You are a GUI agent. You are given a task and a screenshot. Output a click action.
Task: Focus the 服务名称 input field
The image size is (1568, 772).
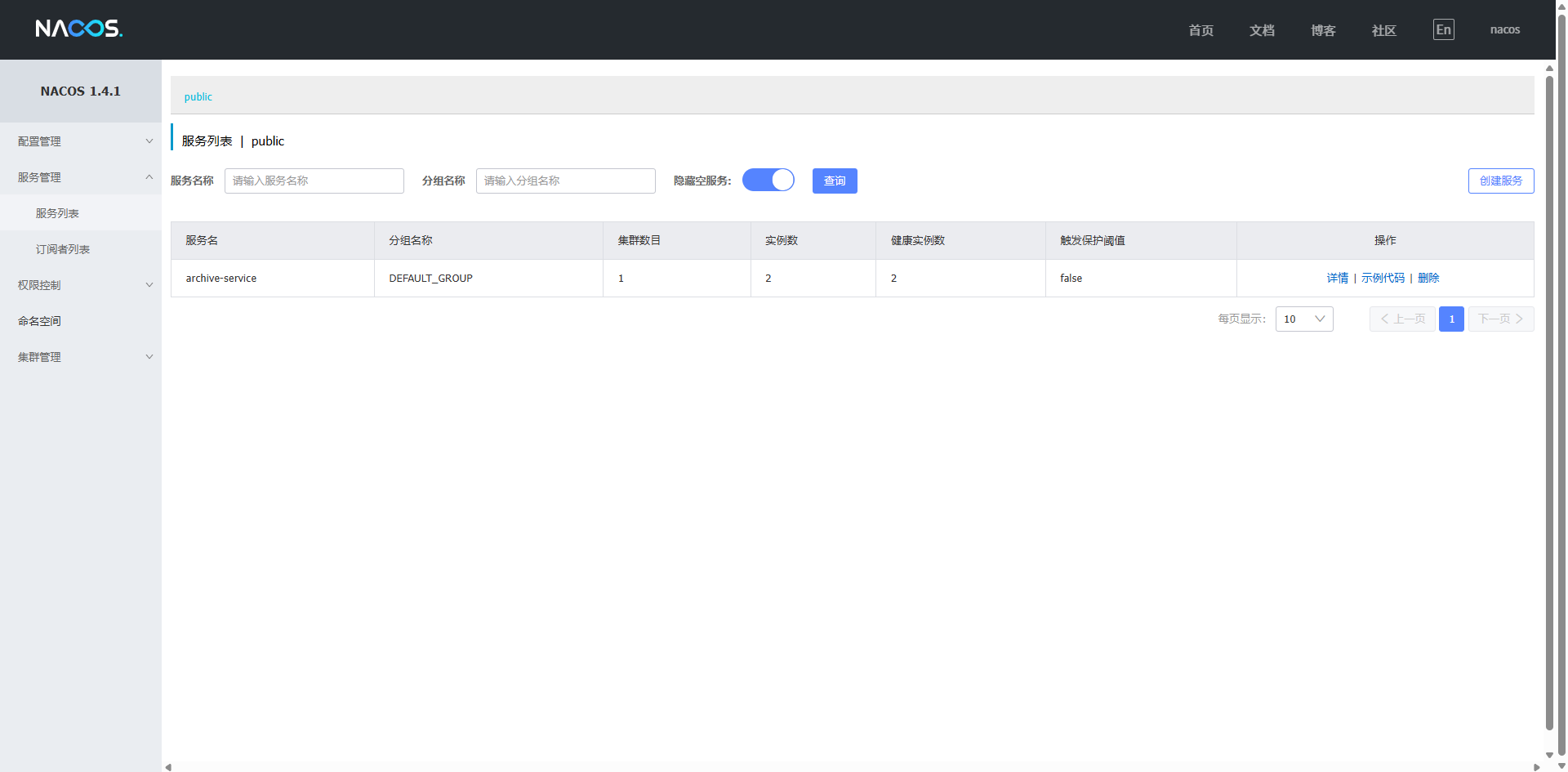point(314,181)
